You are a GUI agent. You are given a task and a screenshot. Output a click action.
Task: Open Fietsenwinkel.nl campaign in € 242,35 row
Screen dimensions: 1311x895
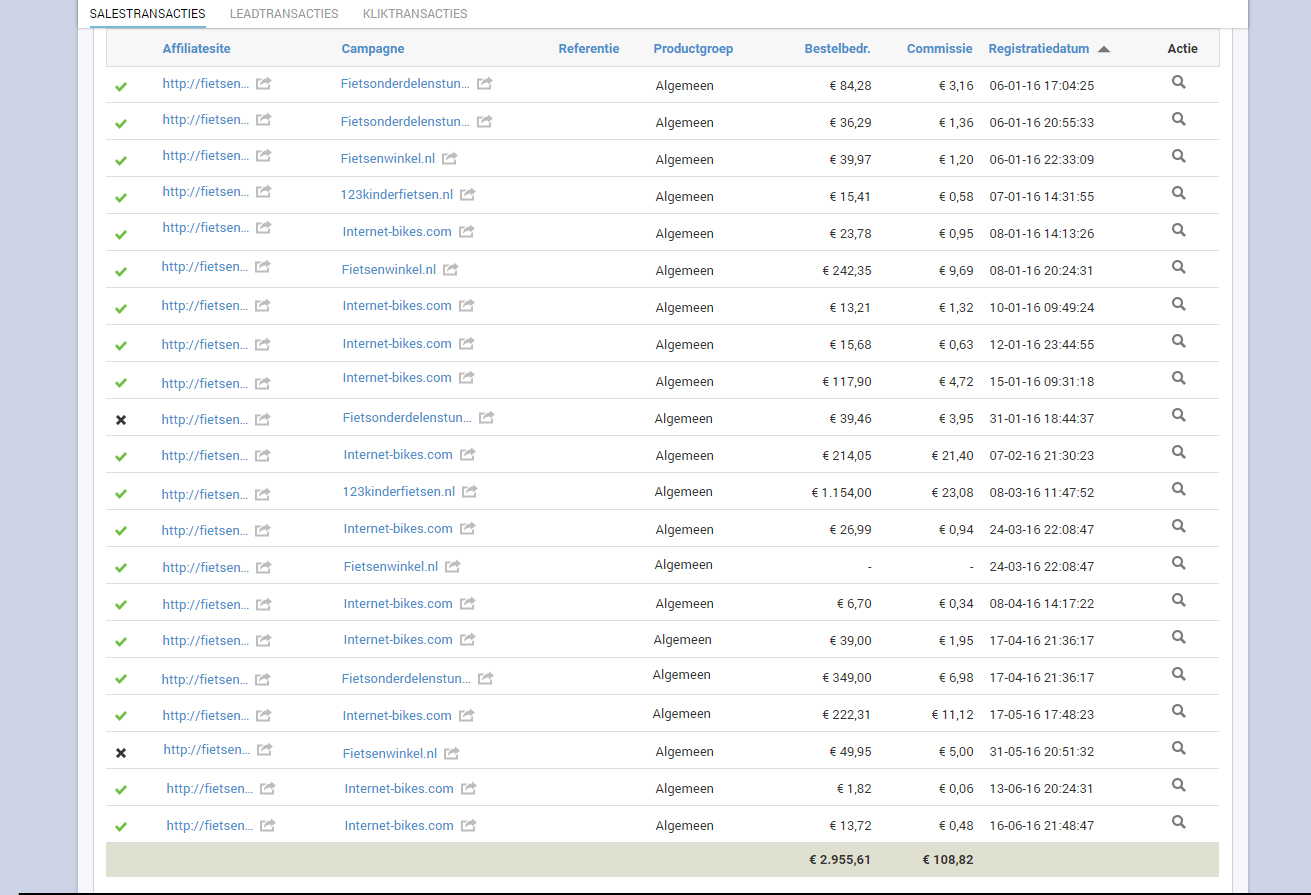389,269
